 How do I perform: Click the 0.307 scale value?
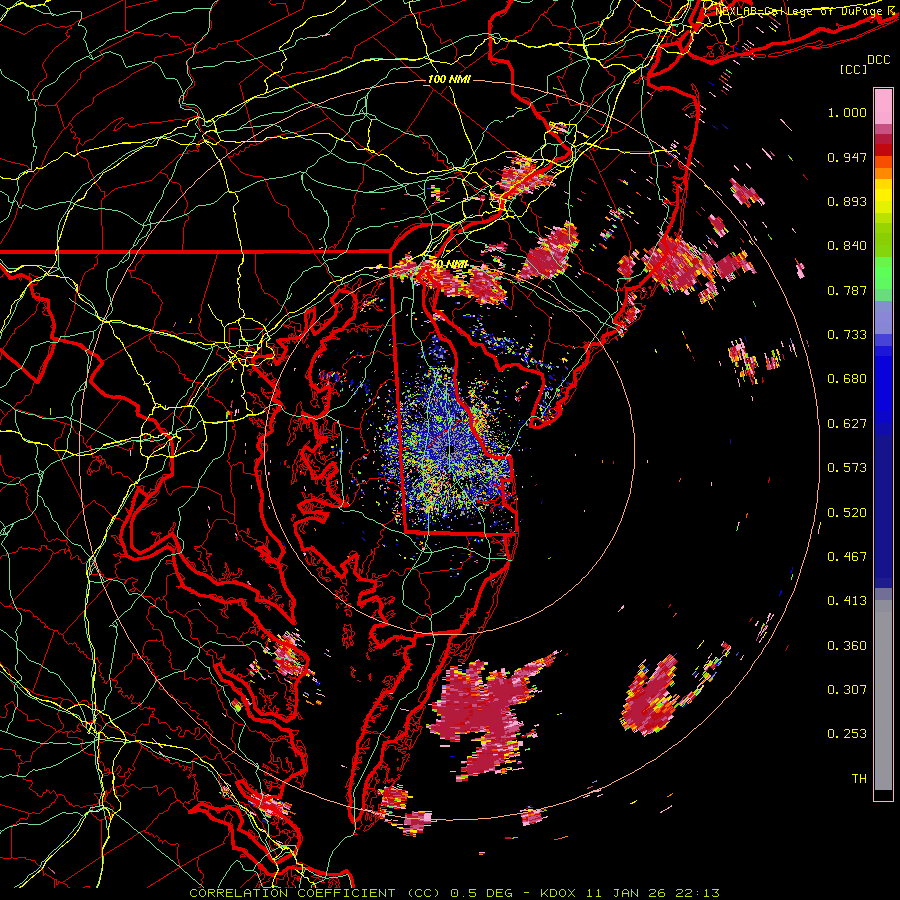tap(847, 690)
